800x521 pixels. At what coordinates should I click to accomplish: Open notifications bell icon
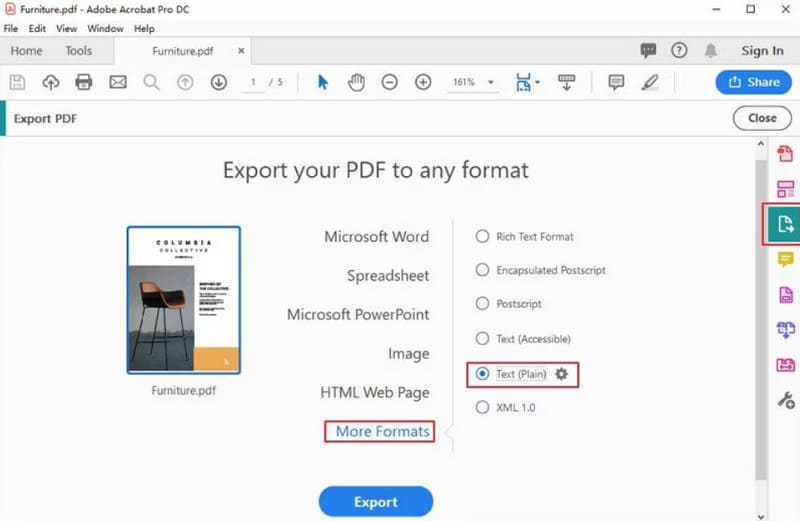[x=711, y=51]
